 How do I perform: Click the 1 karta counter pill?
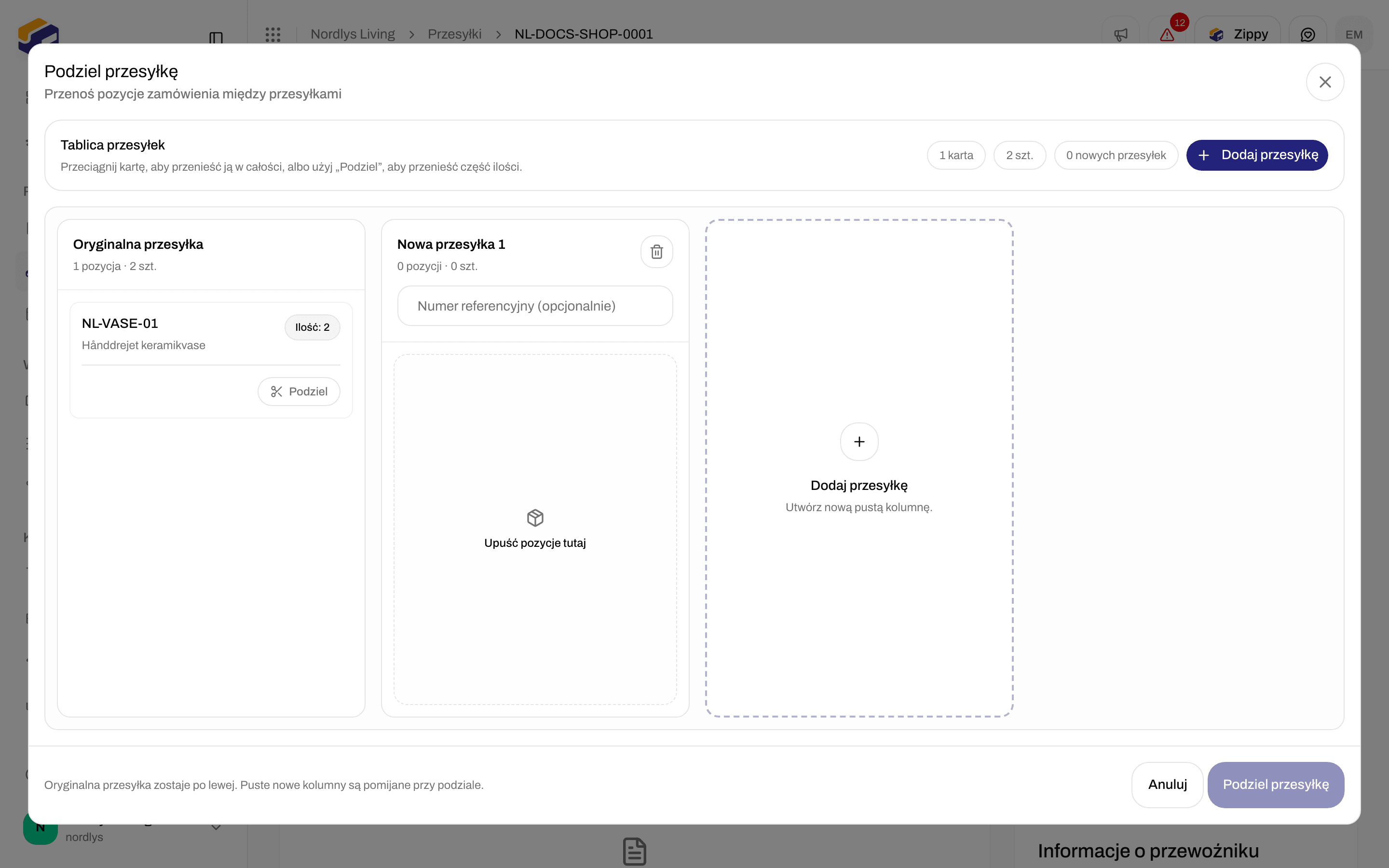click(x=955, y=155)
